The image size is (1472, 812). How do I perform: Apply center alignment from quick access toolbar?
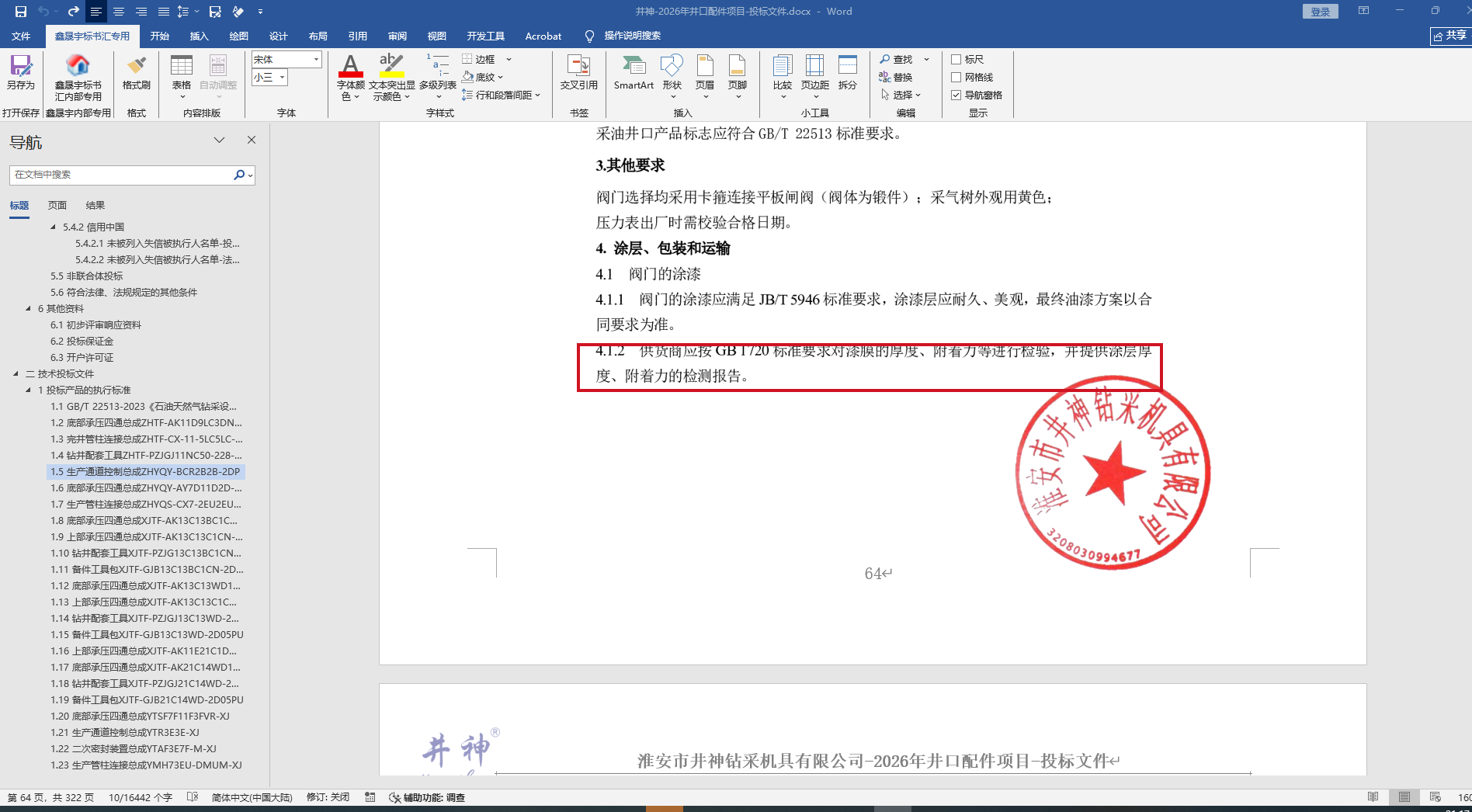[x=119, y=12]
